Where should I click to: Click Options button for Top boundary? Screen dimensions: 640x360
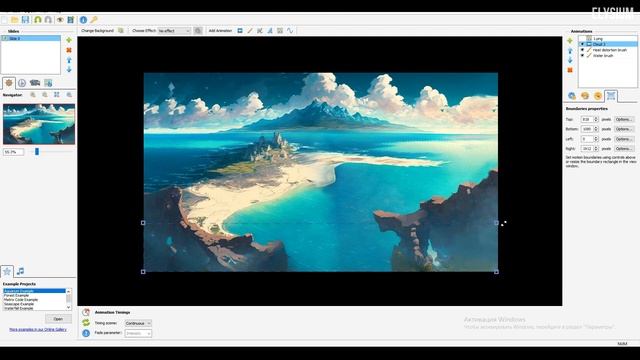624,119
